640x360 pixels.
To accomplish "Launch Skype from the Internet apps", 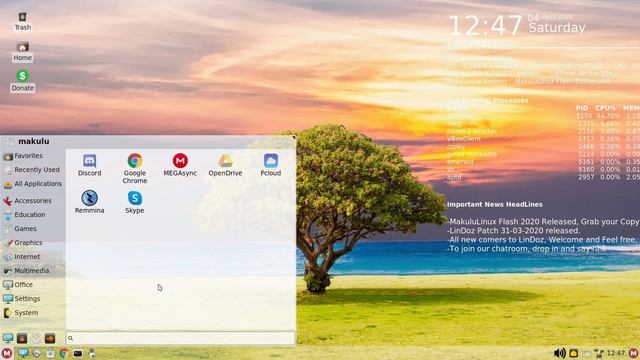I will coord(135,202).
